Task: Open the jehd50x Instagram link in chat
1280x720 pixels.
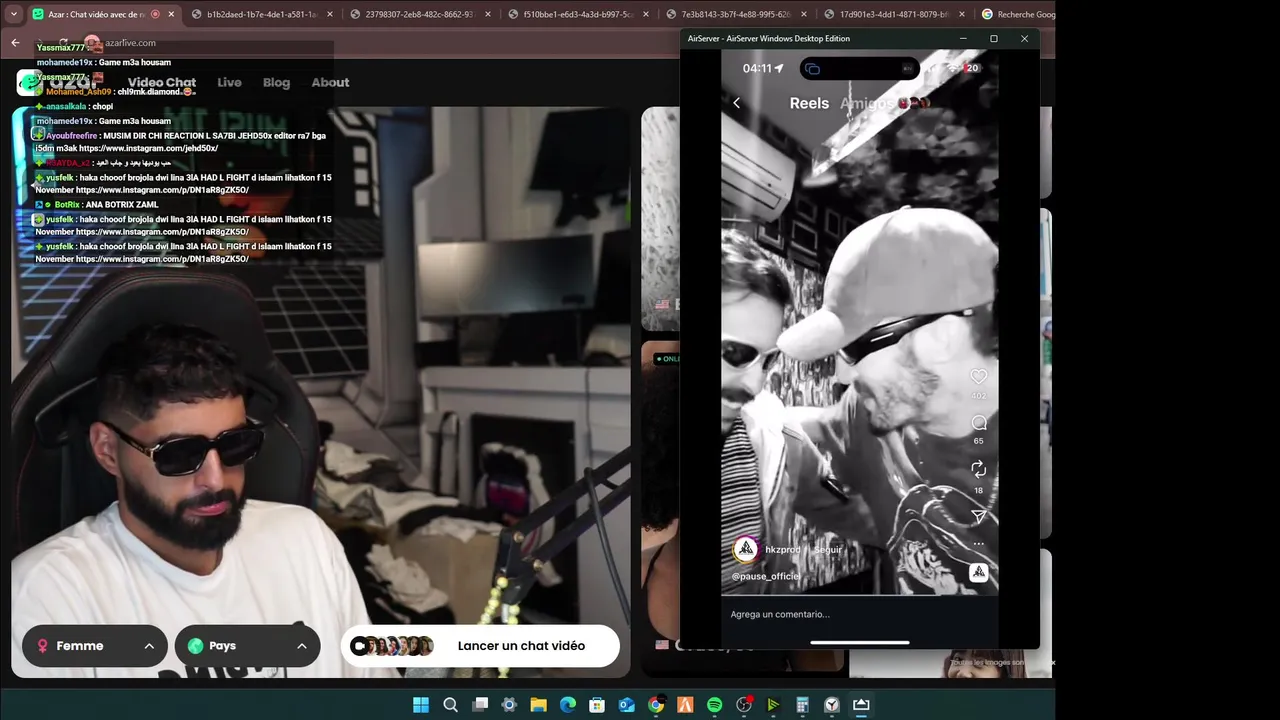Action: pos(148,148)
